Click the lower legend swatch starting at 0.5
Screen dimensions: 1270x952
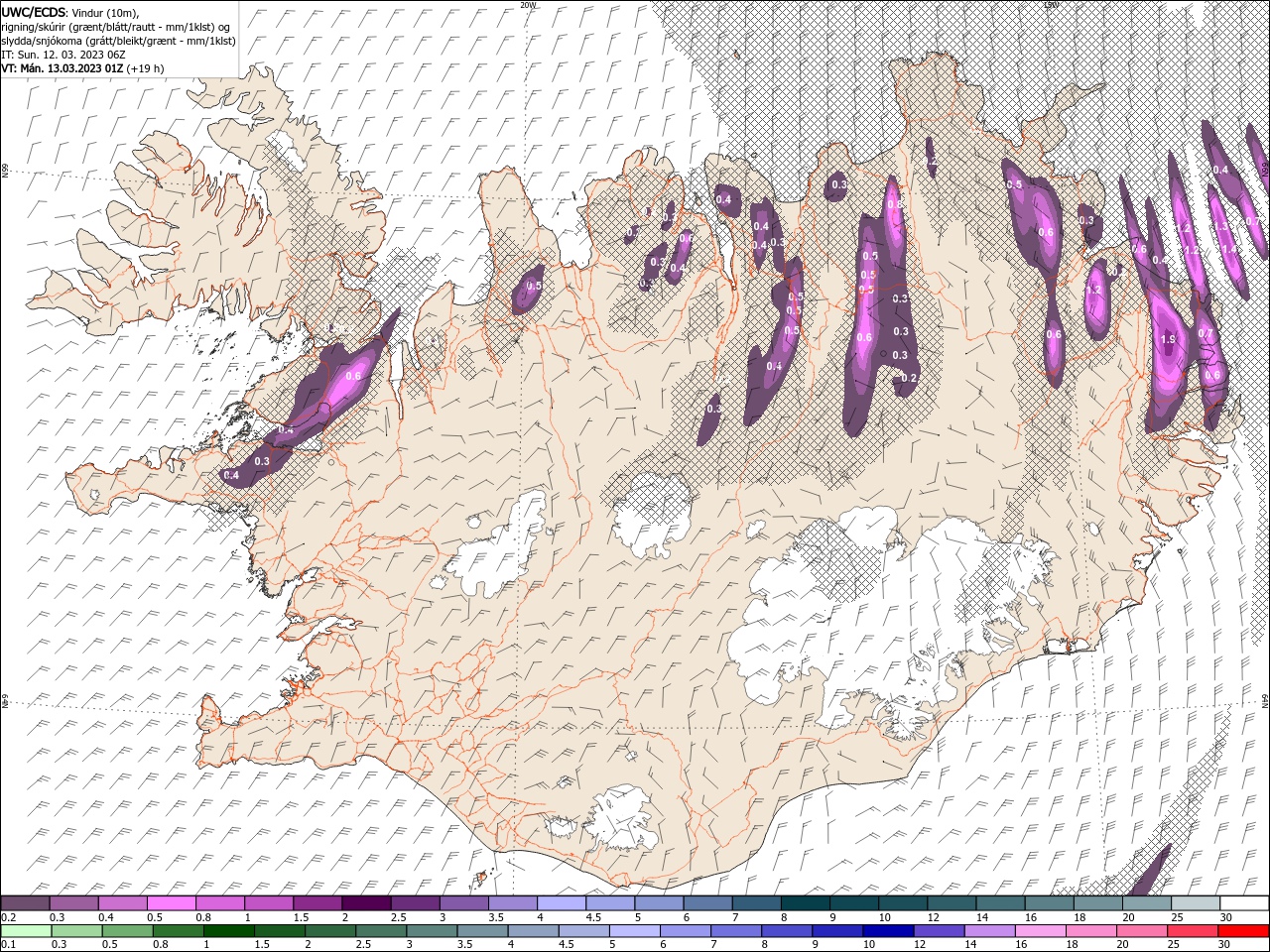click(x=127, y=931)
